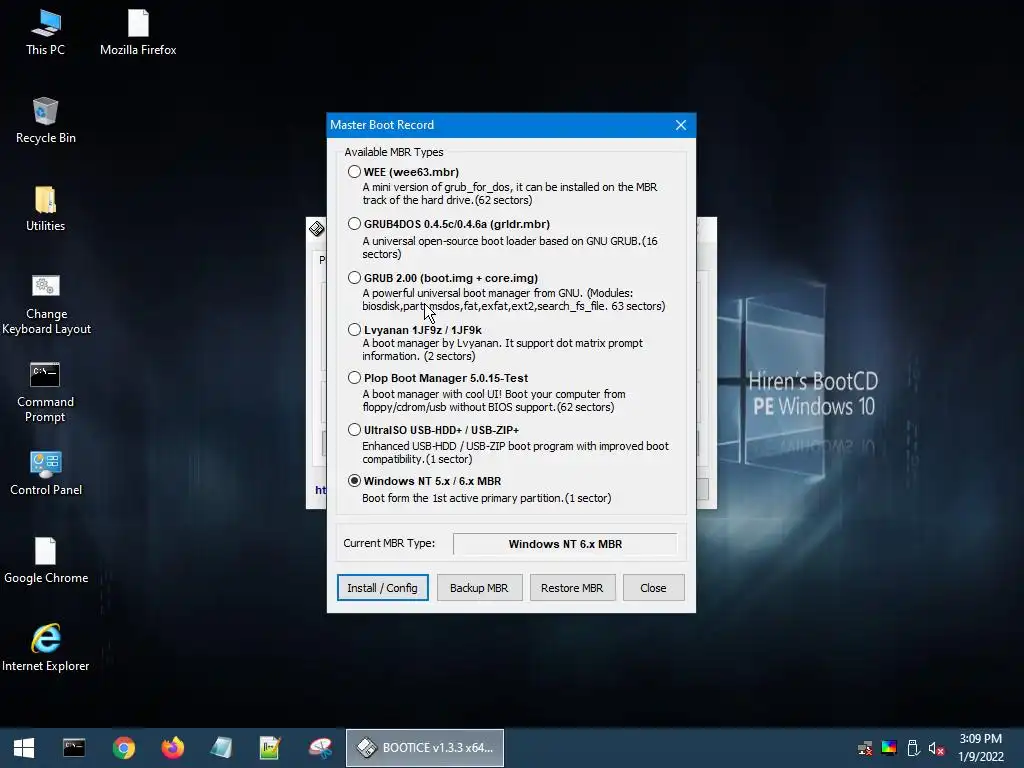
Task: Open Control Panel desktop icon
Action: 46,473
